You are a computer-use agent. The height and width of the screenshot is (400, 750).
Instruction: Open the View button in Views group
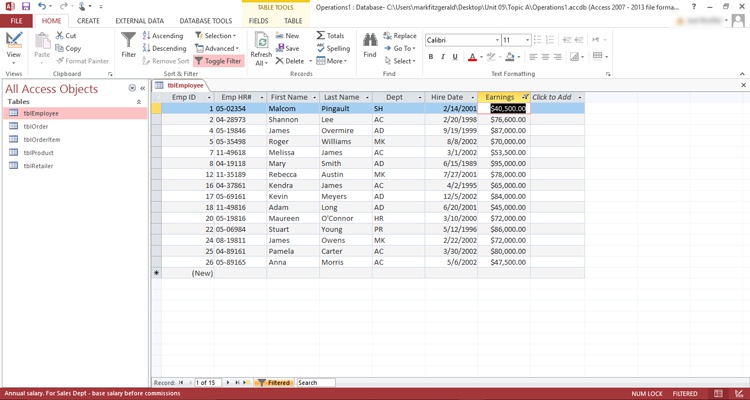coord(14,47)
